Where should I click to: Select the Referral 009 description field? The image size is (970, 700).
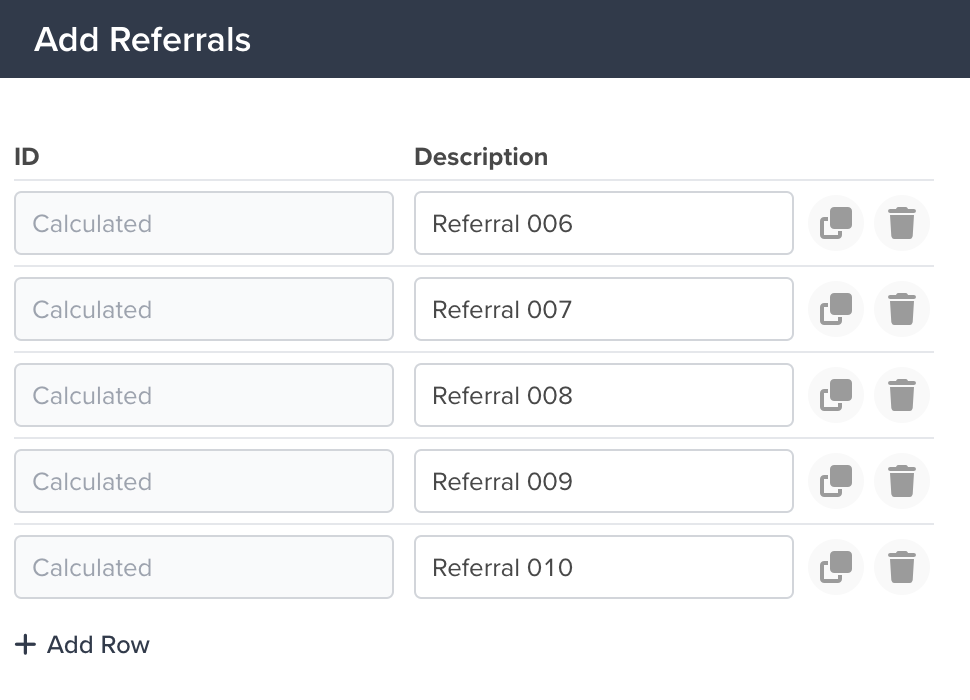pyautogui.click(x=604, y=481)
